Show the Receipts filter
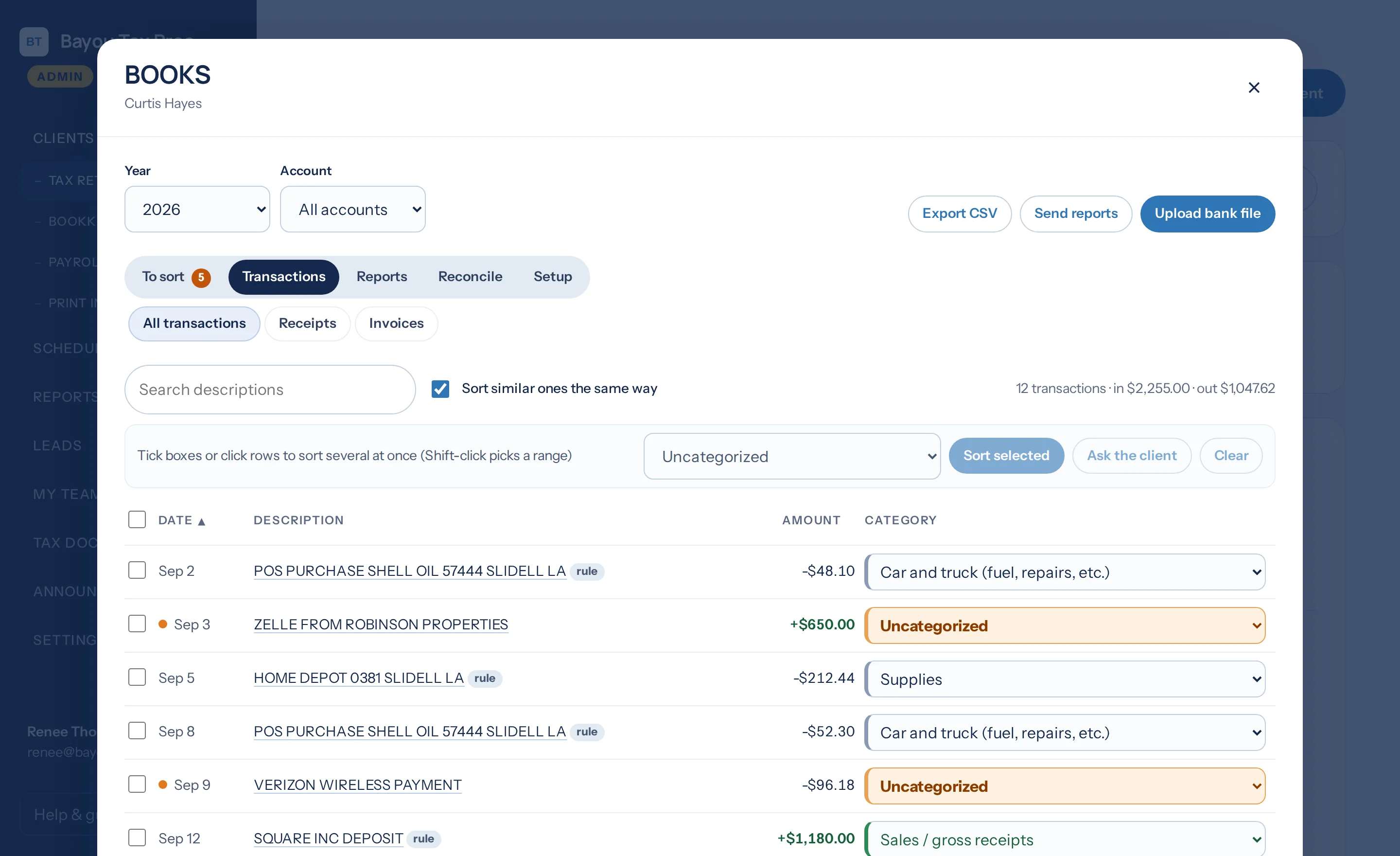1400x856 pixels. 307,323
